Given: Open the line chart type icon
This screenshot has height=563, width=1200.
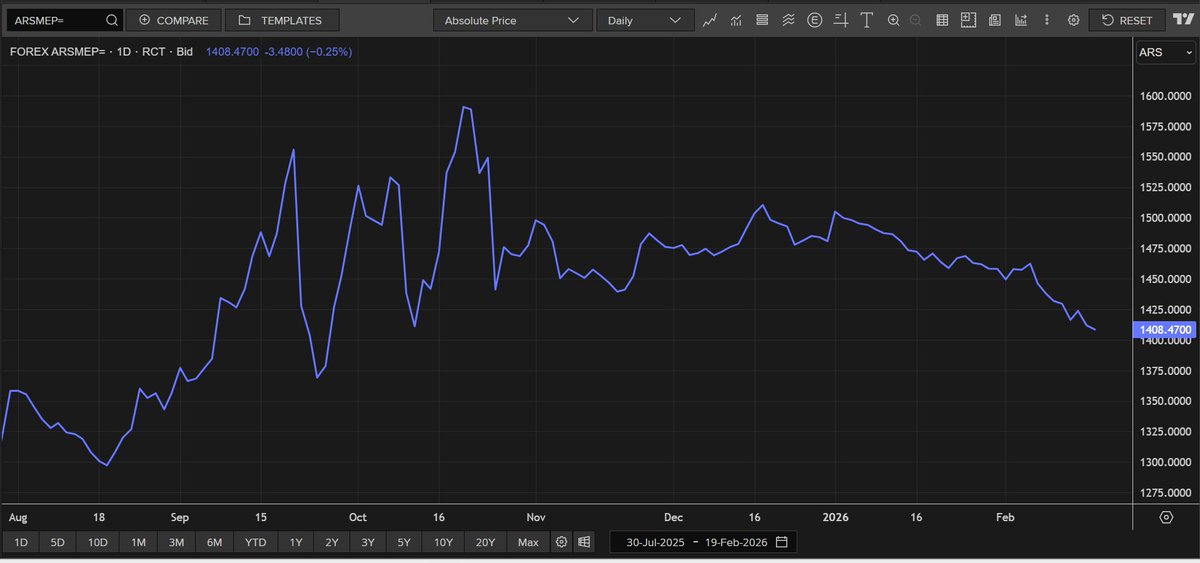Looking at the screenshot, I should [x=710, y=20].
